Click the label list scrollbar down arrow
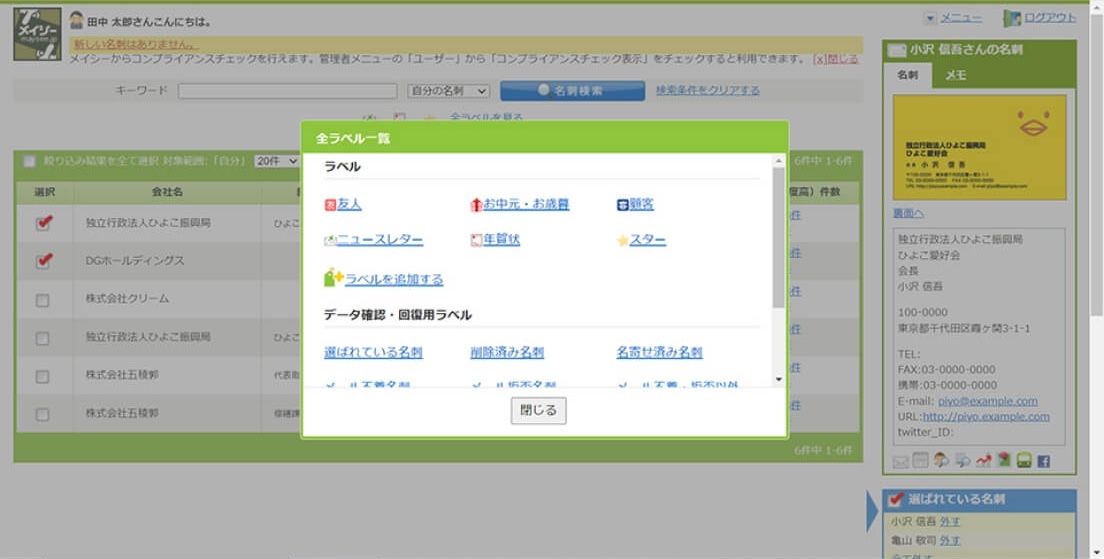Image resolution: width=1104 pixels, height=559 pixels. tap(779, 380)
